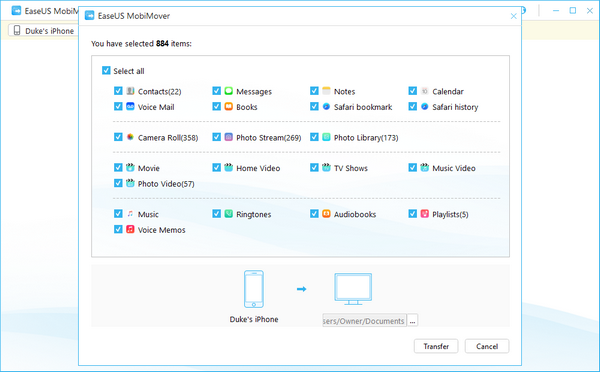Click the Duke's iPhone source device icon

pos(254,289)
